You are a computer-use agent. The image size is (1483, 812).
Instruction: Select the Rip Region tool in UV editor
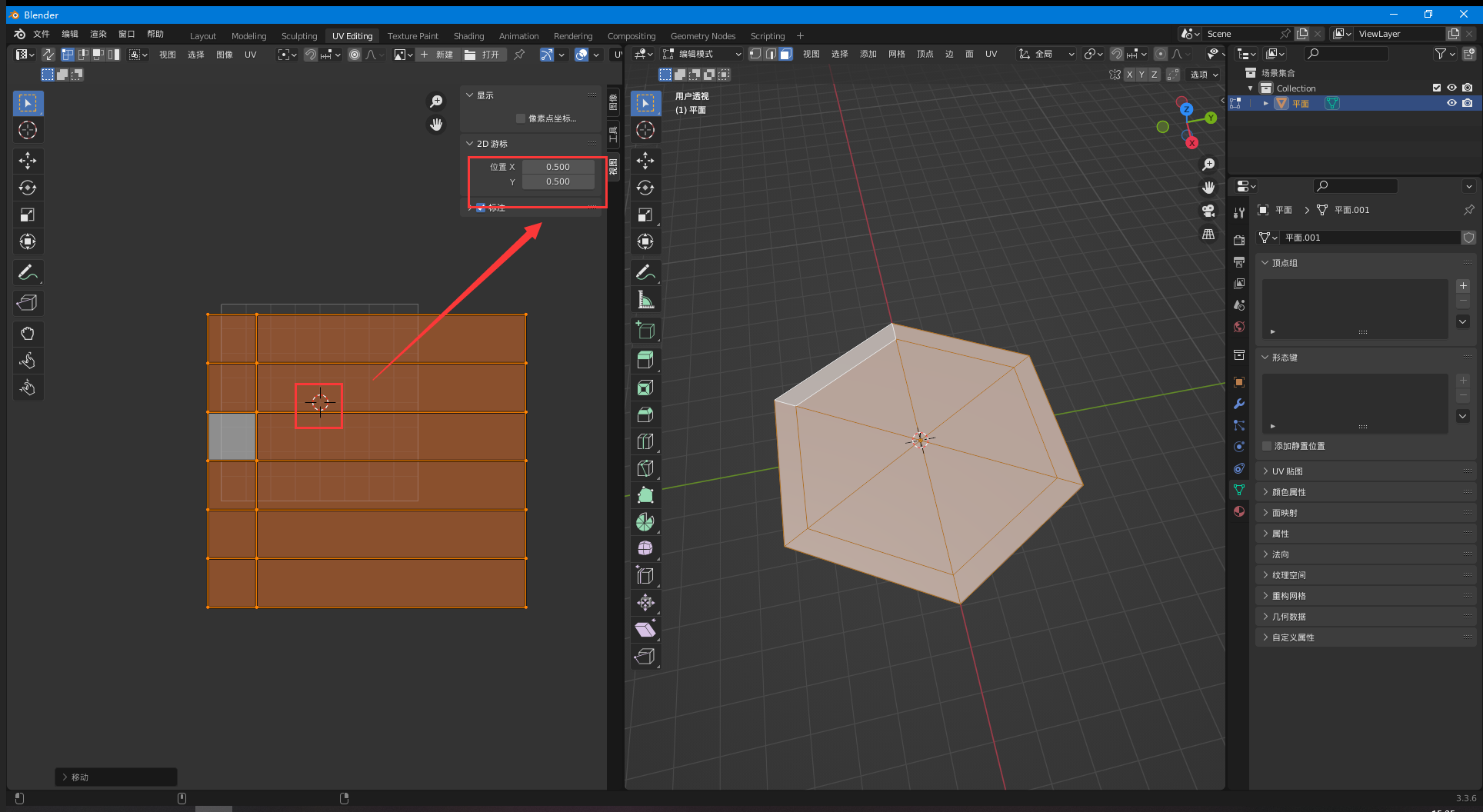coord(28,303)
